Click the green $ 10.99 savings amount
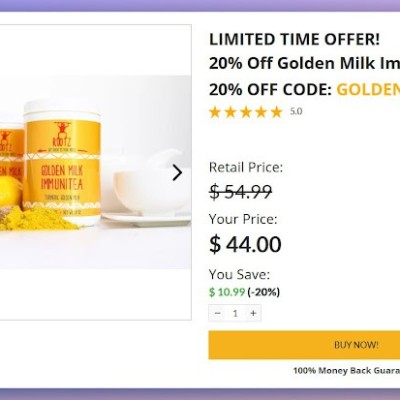This screenshot has height=400, width=400. click(x=227, y=292)
